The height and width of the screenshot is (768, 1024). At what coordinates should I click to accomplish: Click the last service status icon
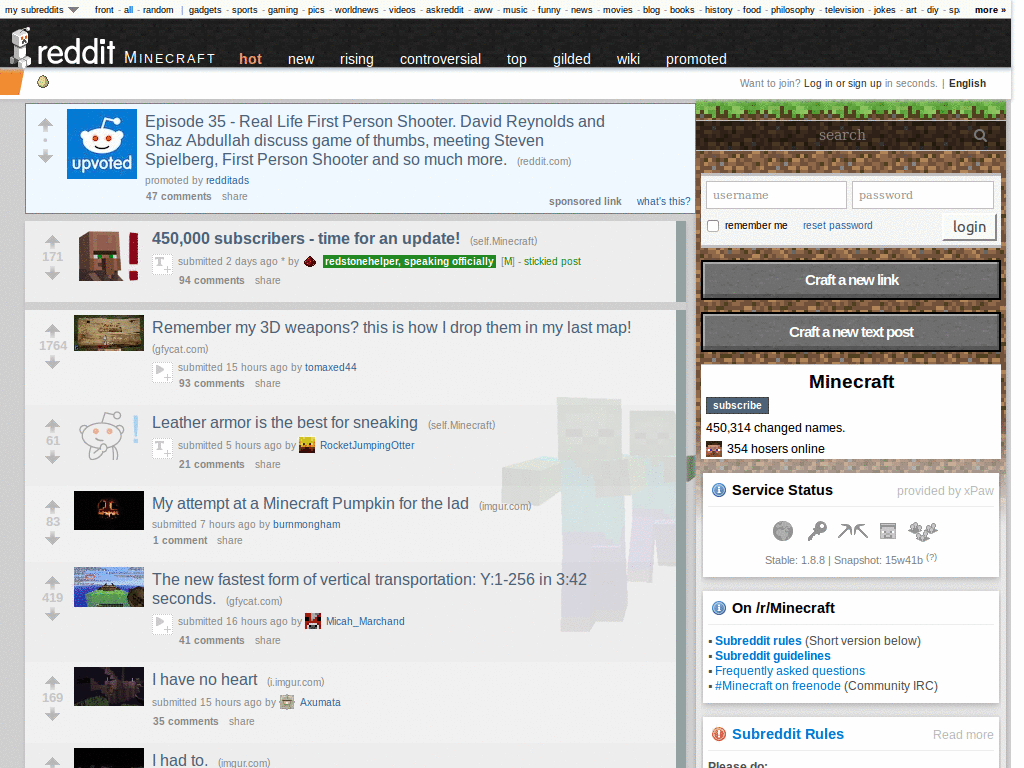[x=923, y=531]
